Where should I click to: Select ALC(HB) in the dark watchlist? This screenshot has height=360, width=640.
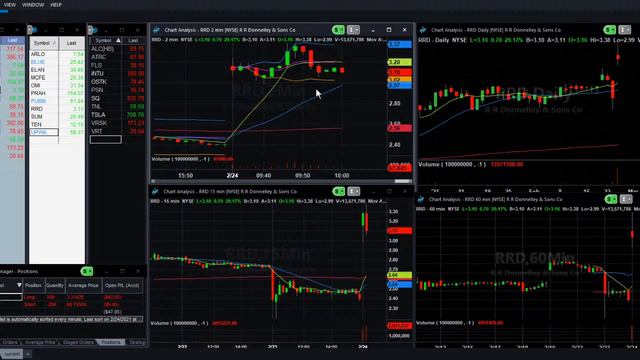pos(102,49)
